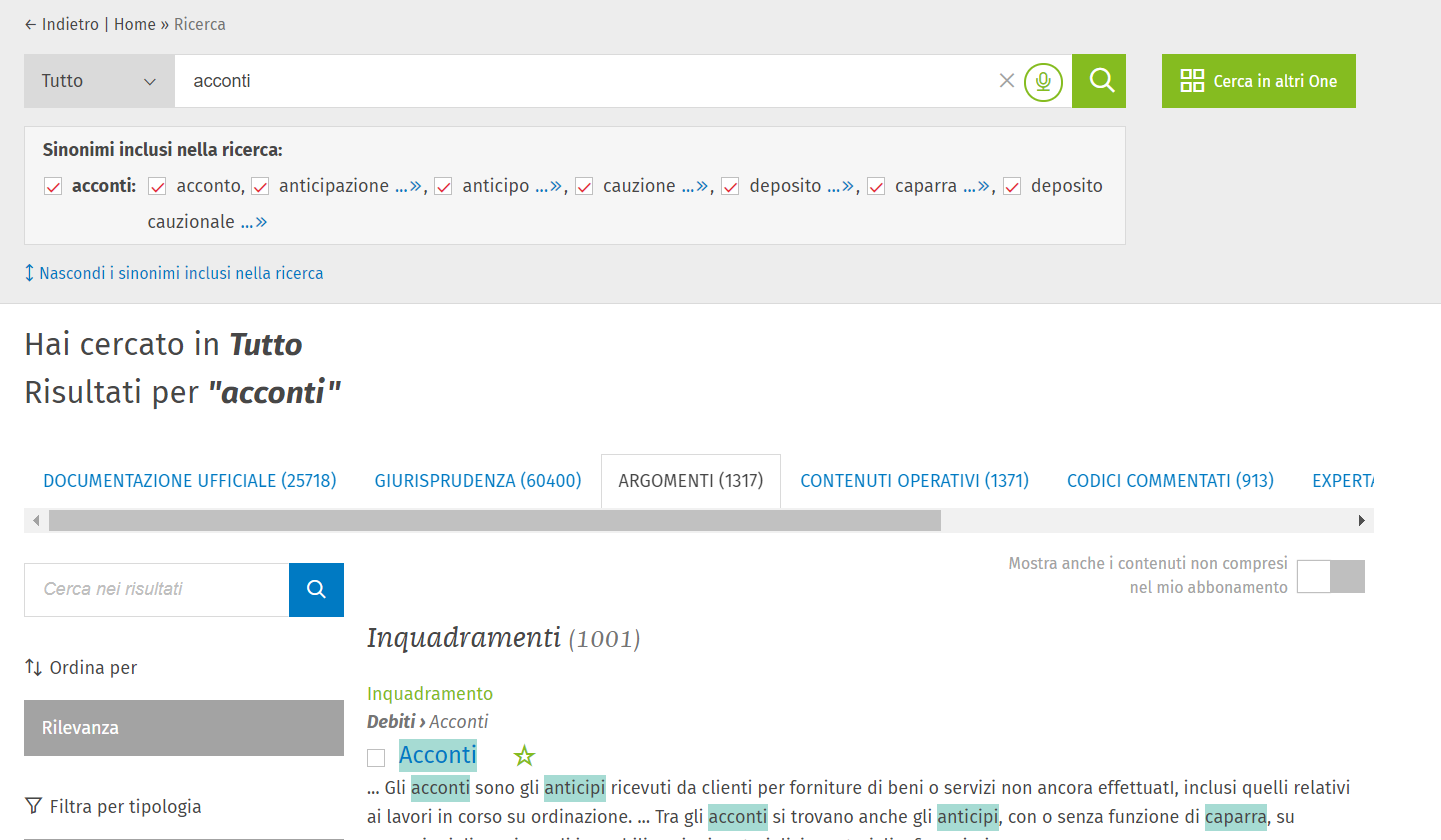Uncheck the 'acconto' synonym checkbox
Viewport: 1441px width, 840px height.
coord(157,187)
